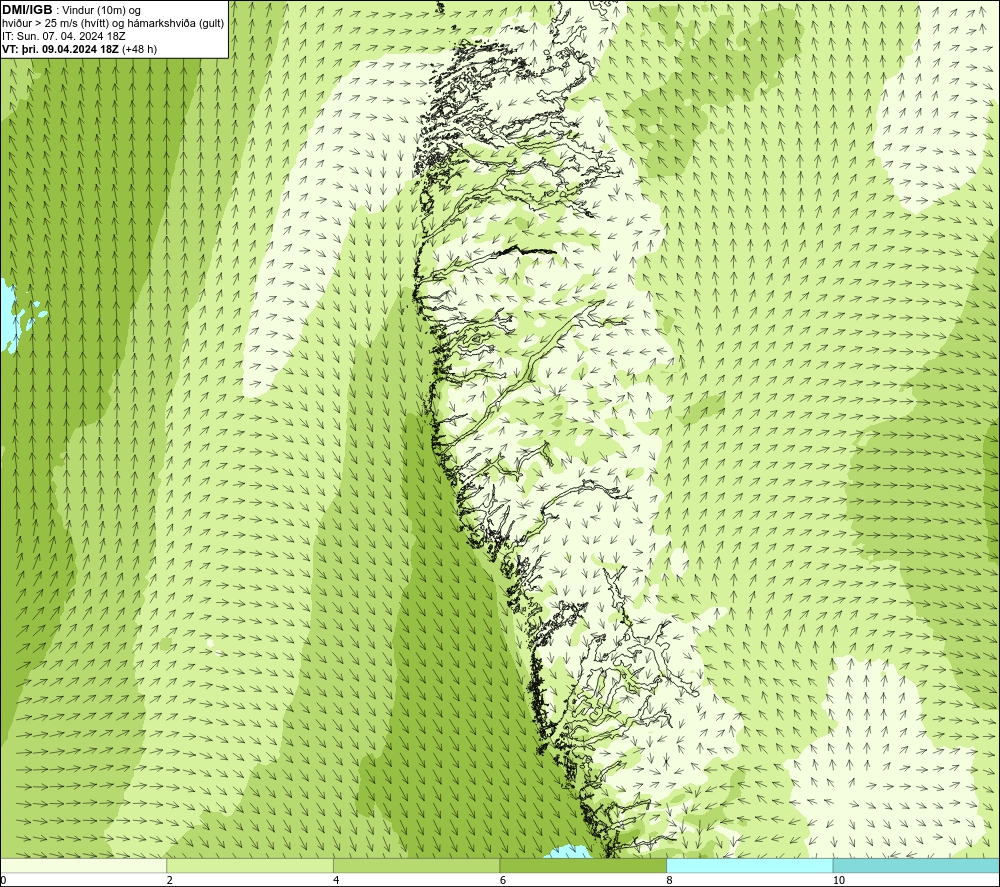Click the 8–10 m/s light cyan legend swatch
The width and height of the screenshot is (1000, 887).
click(x=749, y=865)
